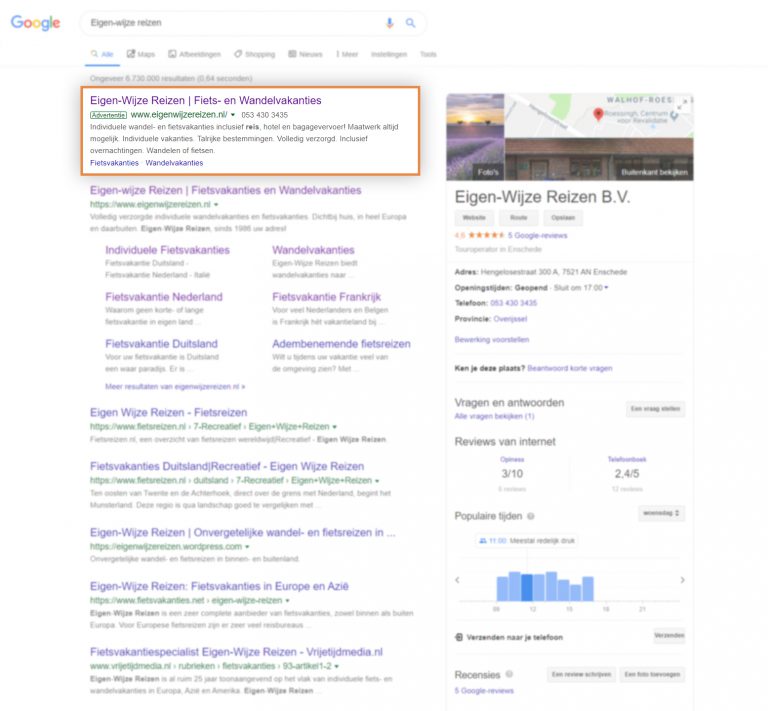Expand dropdown arrow next to ad URL
This screenshot has width=768, height=711.
point(233,115)
